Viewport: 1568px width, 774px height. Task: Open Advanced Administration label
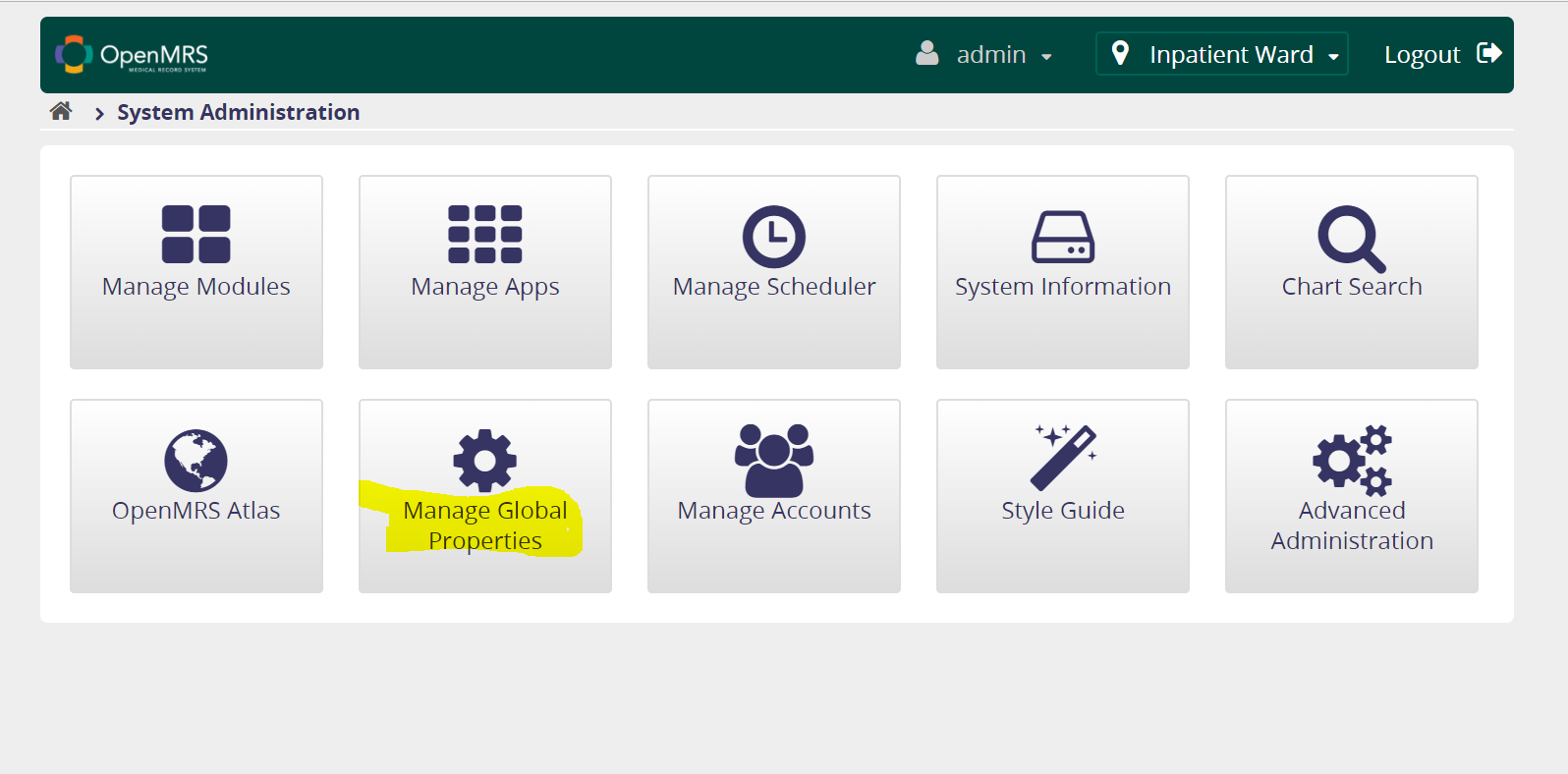click(x=1352, y=525)
